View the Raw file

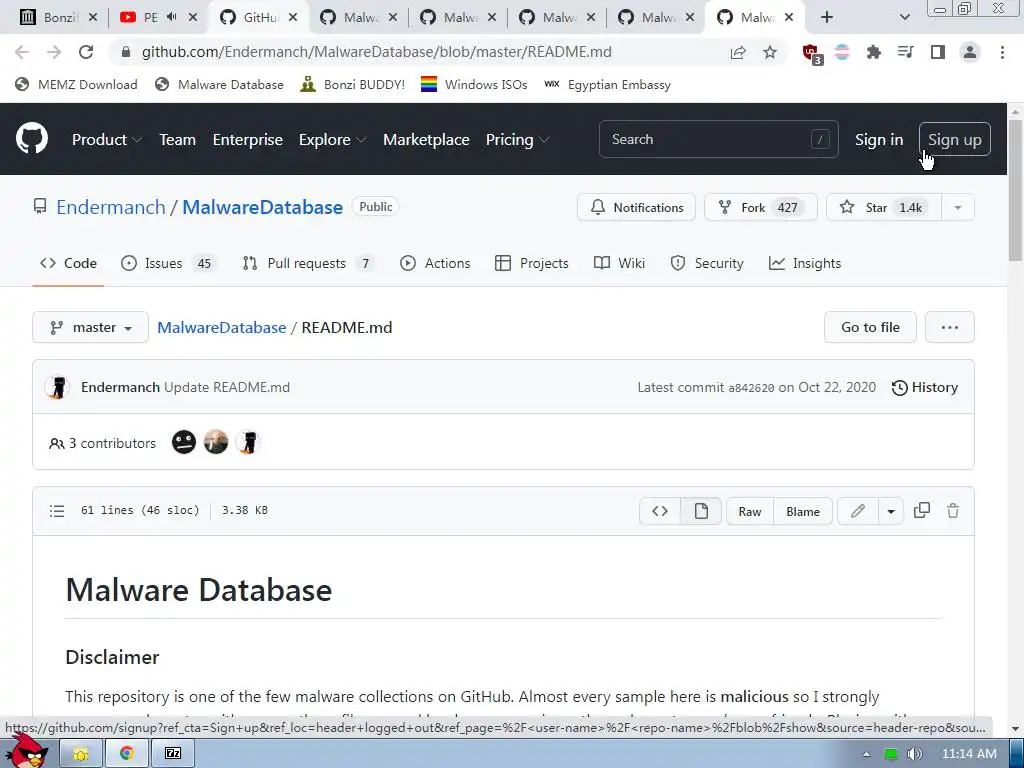click(x=750, y=511)
